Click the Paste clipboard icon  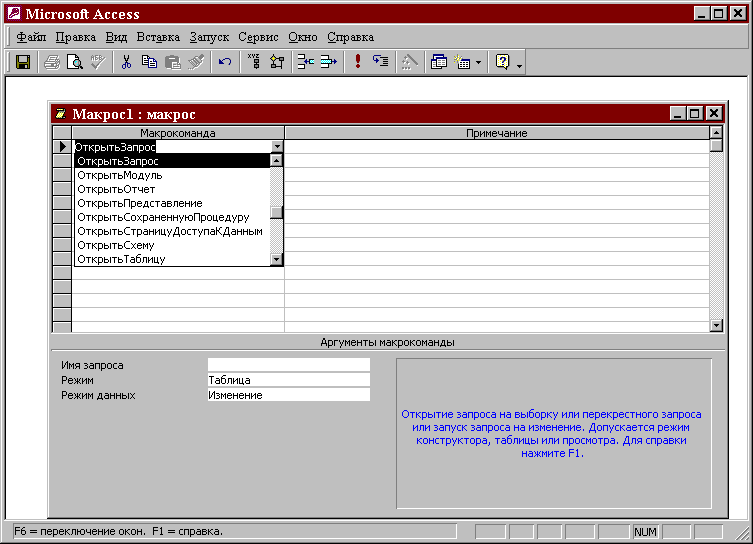(x=172, y=62)
